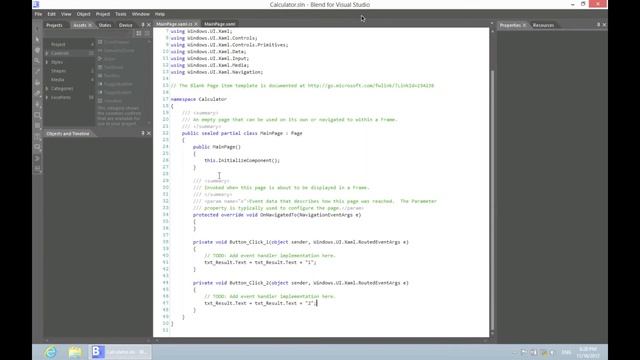Open the Object menu

tap(83, 14)
